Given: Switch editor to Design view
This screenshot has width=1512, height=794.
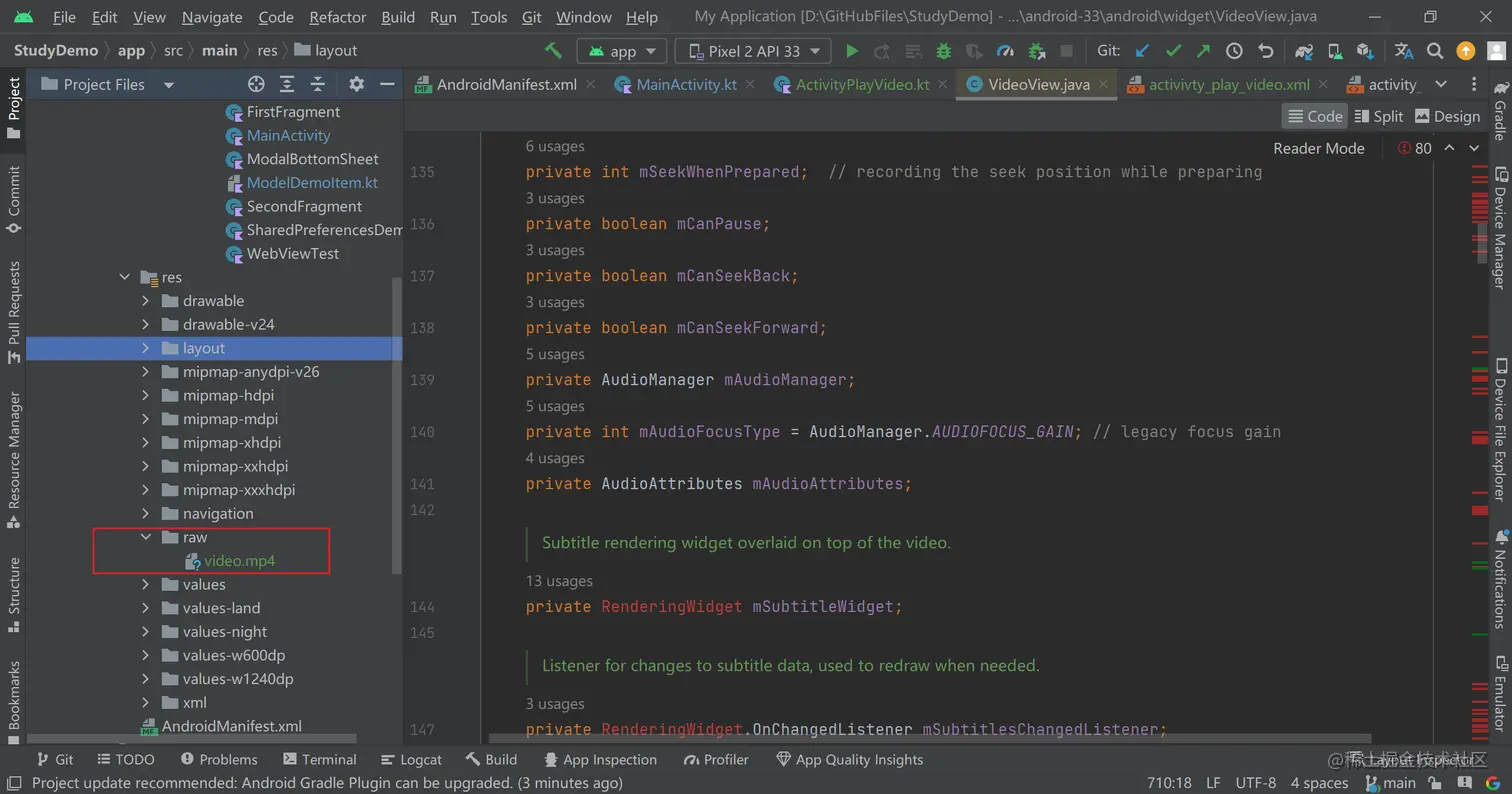Looking at the screenshot, I should (1447, 116).
